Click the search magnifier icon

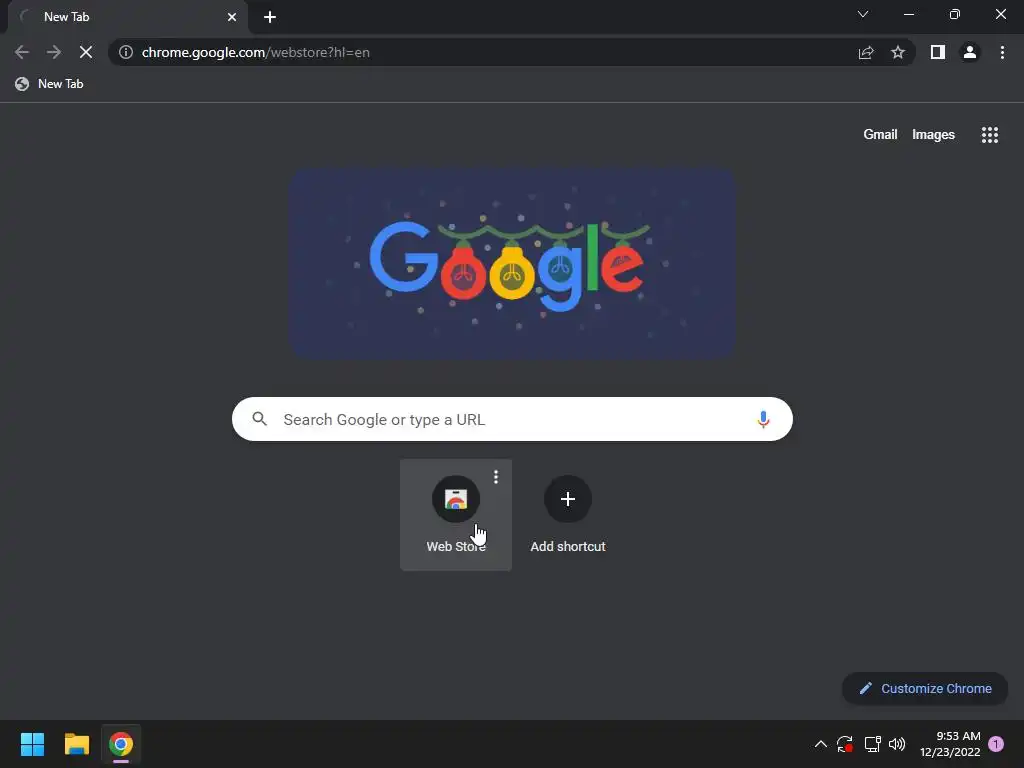click(x=260, y=419)
